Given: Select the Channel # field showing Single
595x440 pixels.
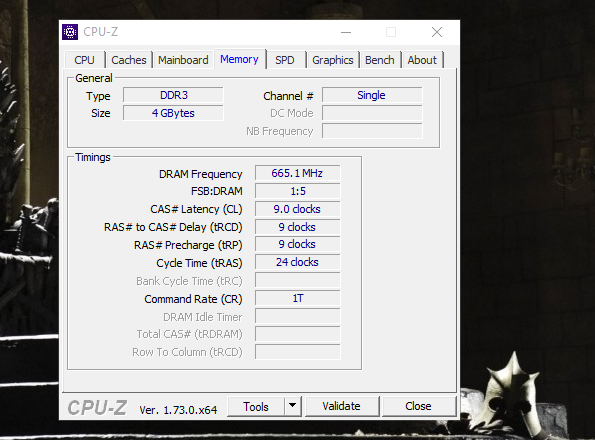Looking at the screenshot, I should coord(372,95).
